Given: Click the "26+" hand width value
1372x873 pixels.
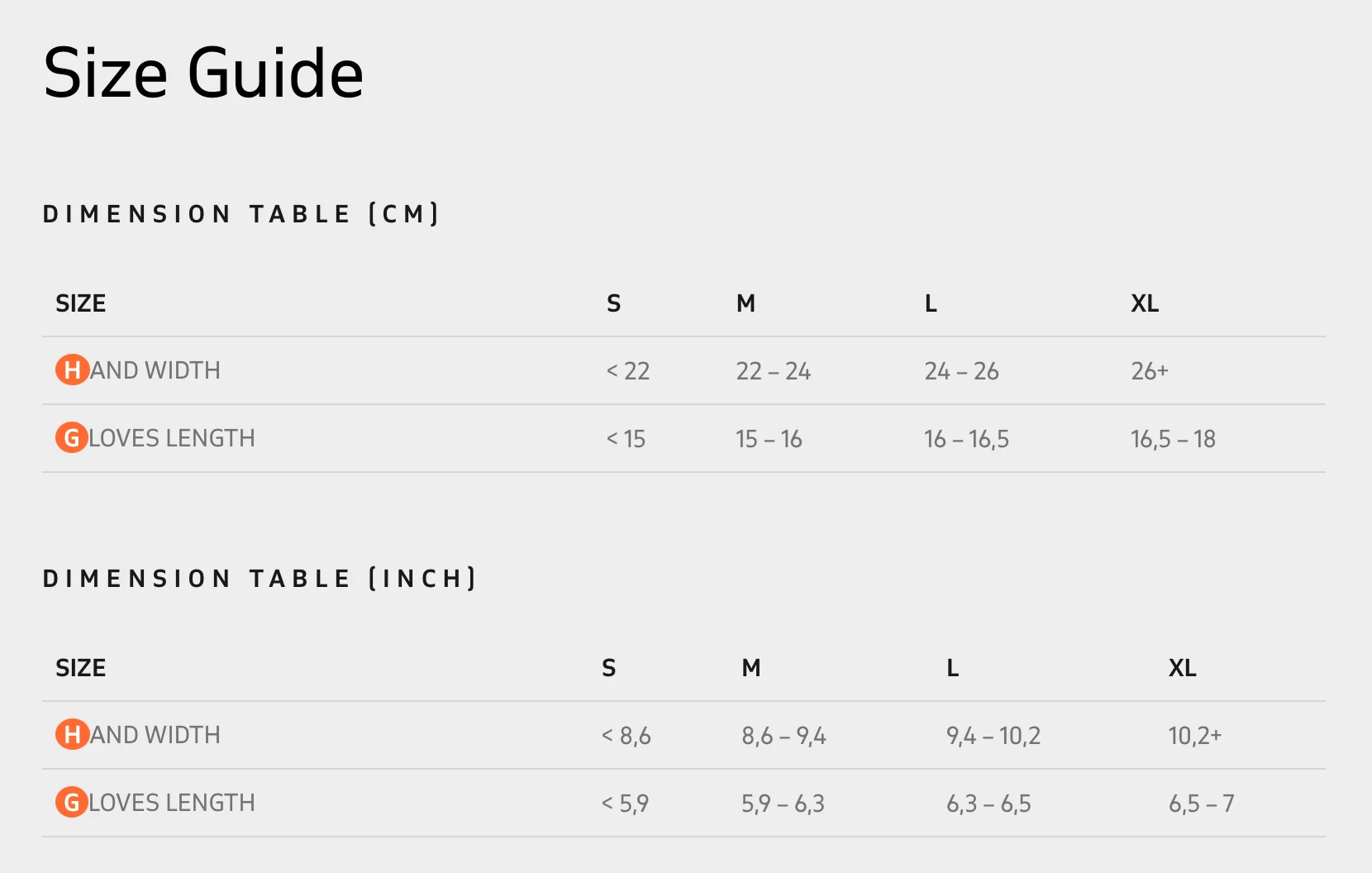Looking at the screenshot, I should [1149, 371].
